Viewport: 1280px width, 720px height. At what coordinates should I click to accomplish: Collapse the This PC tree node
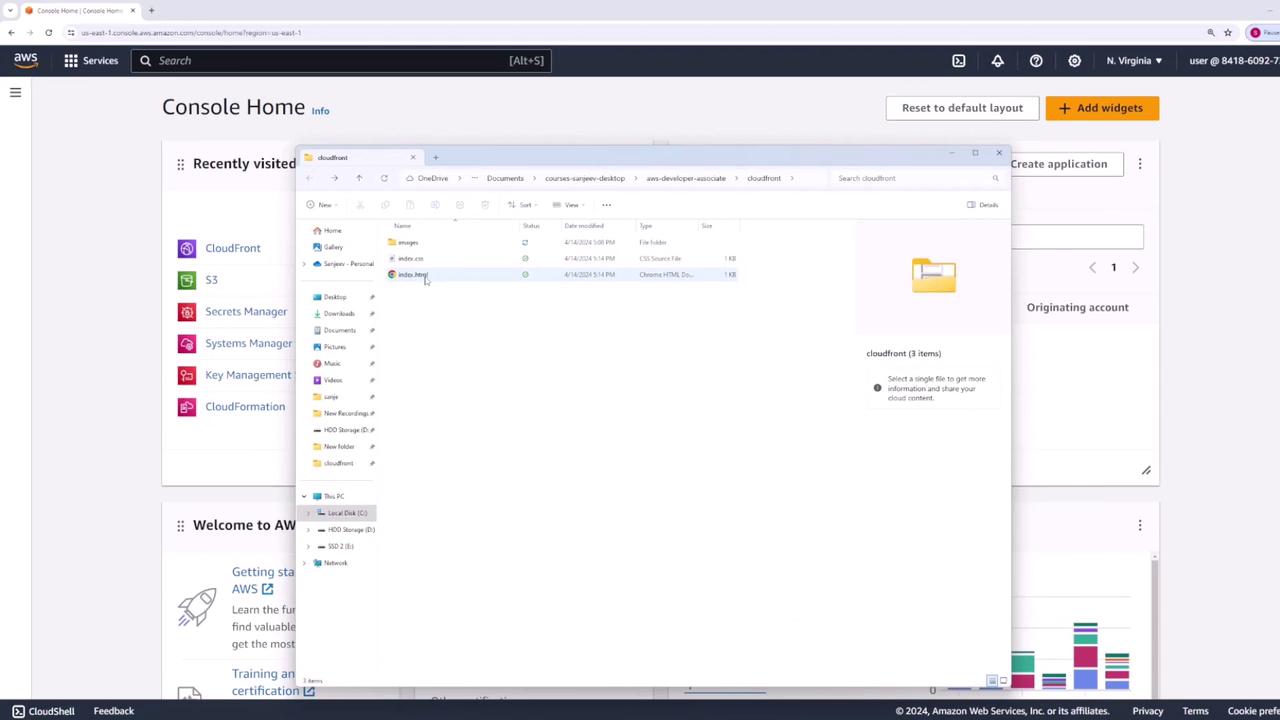tap(304, 496)
